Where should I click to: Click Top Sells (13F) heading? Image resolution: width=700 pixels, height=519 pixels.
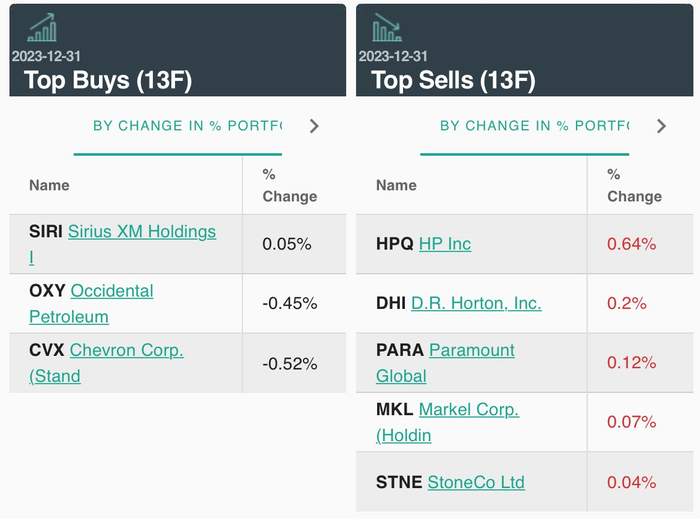(453, 79)
